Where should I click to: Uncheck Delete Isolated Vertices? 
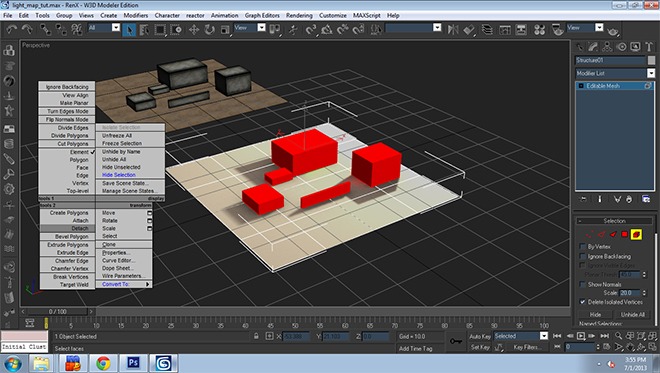pyautogui.click(x=583, y=302)
